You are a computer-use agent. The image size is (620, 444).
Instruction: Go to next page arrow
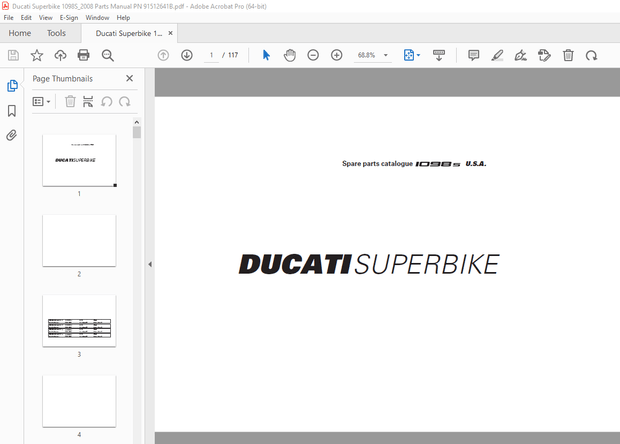187,55
